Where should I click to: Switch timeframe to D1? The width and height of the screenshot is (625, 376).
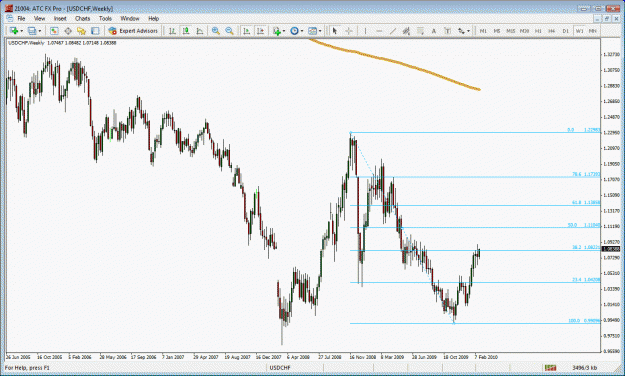click(566, 31)
